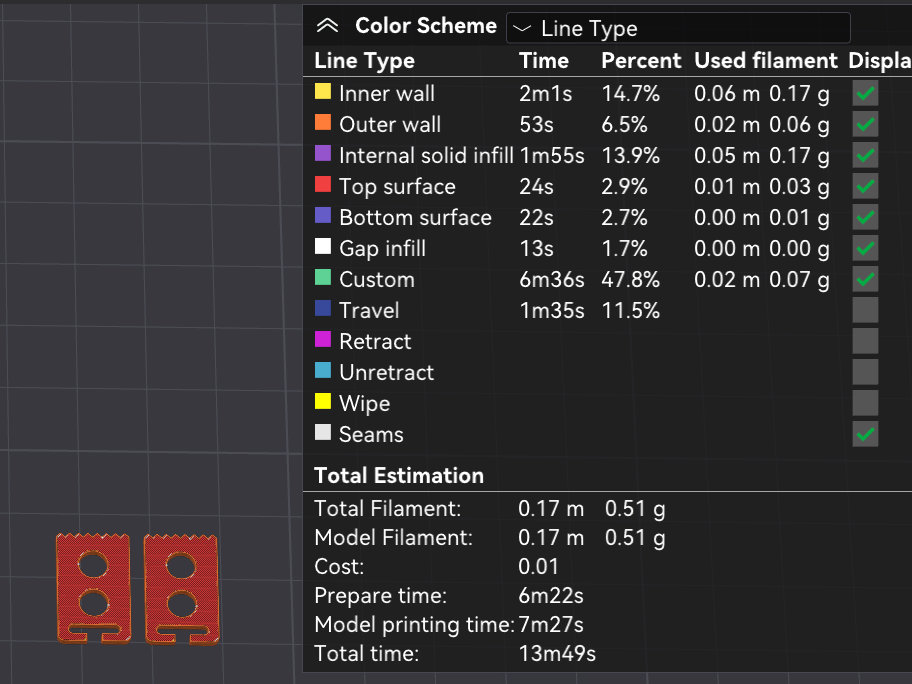Toggle Top surface display checkbox

[865, 186]
